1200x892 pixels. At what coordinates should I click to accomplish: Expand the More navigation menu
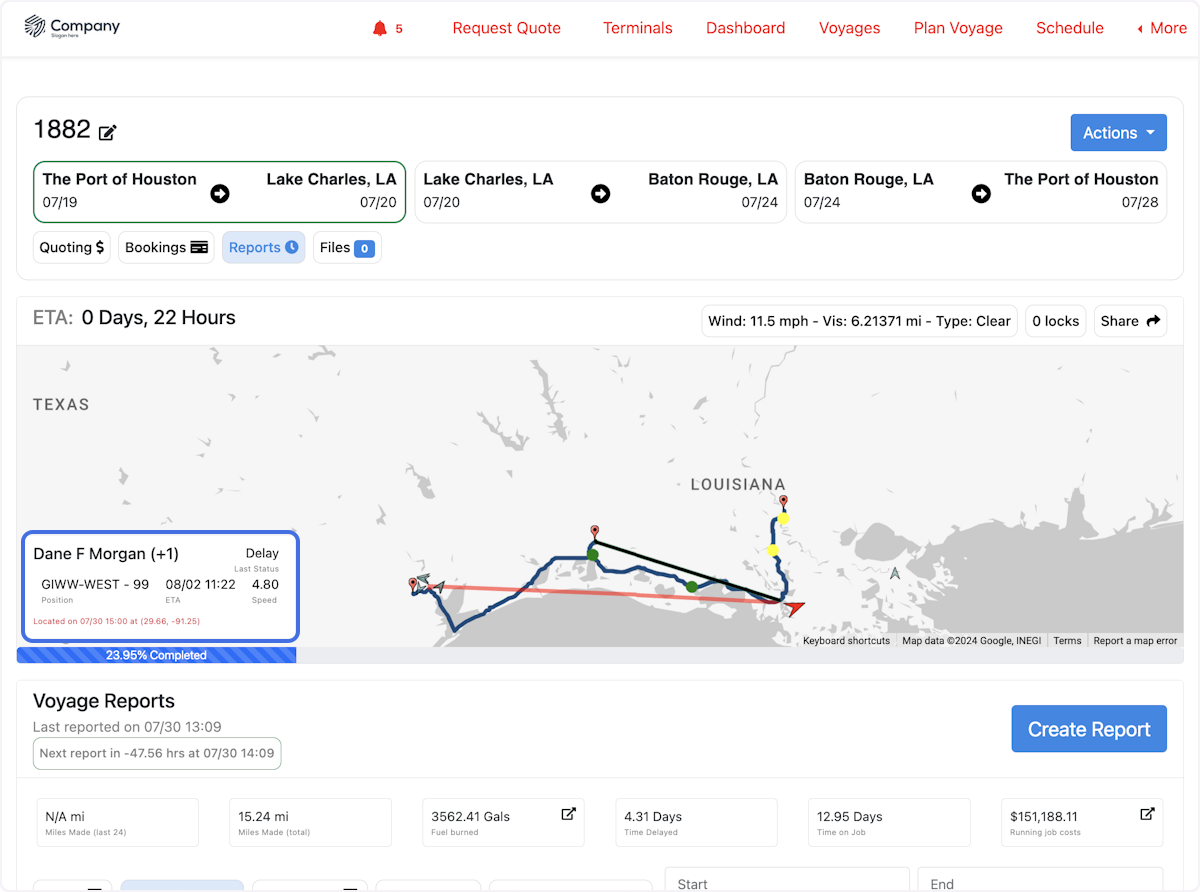(1162, 28)
